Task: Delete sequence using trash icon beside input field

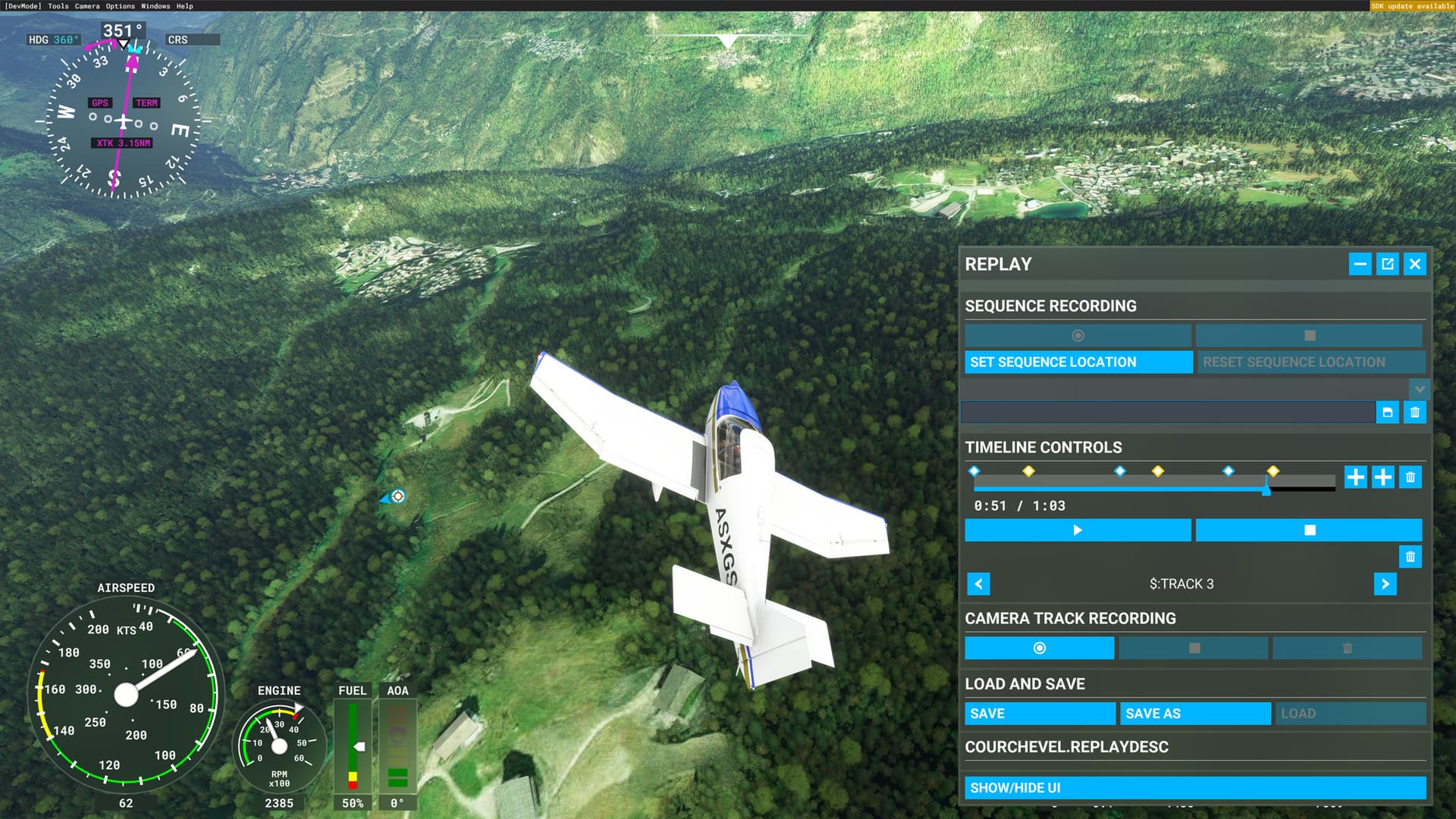Action: [x=1414, y=413]
